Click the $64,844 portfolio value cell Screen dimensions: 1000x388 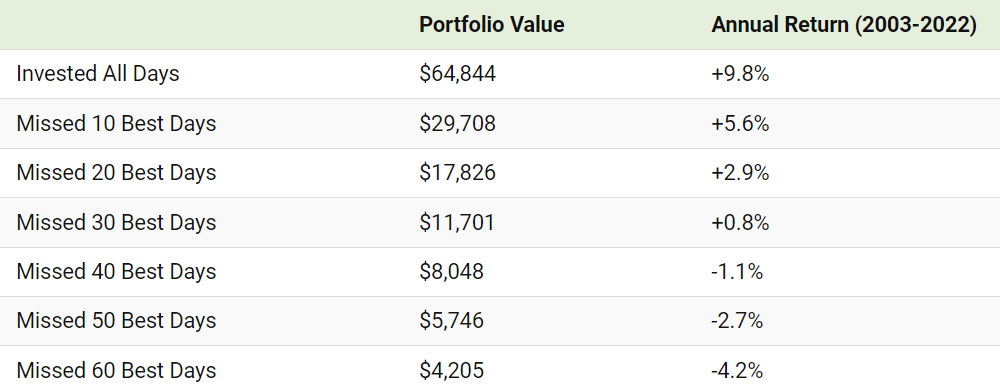tap(457, 74)
